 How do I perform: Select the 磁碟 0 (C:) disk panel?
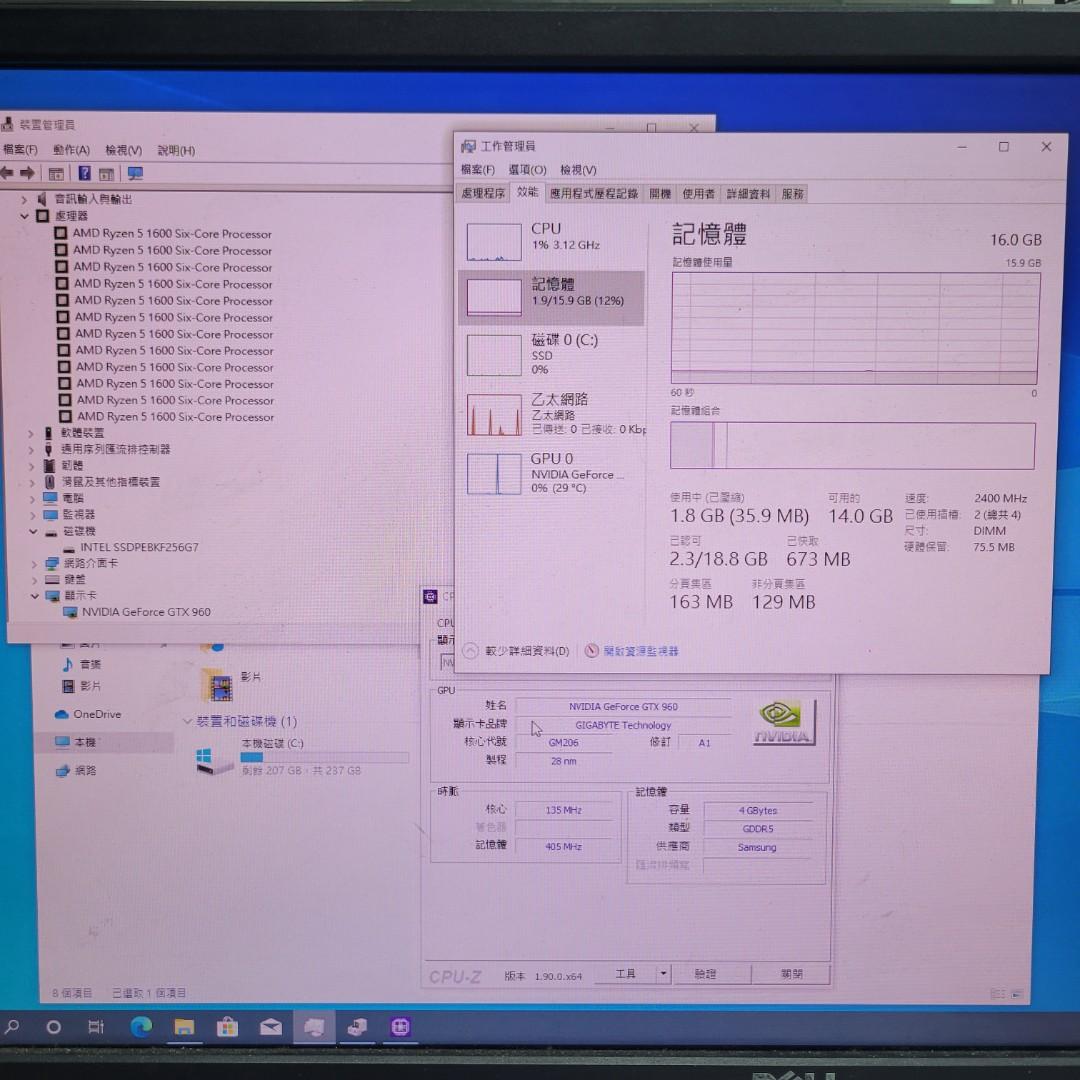coord(551,354)
